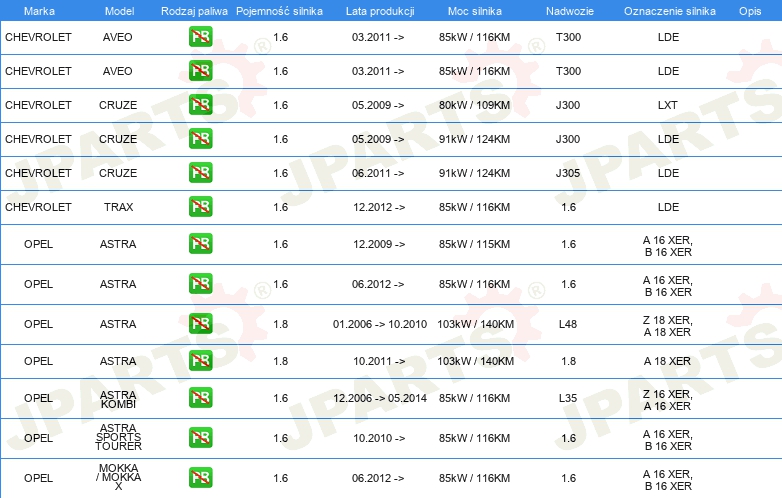Click the MOKKA / MOKKA X model cell
782x498 pixels.
[x=118, y=477]
